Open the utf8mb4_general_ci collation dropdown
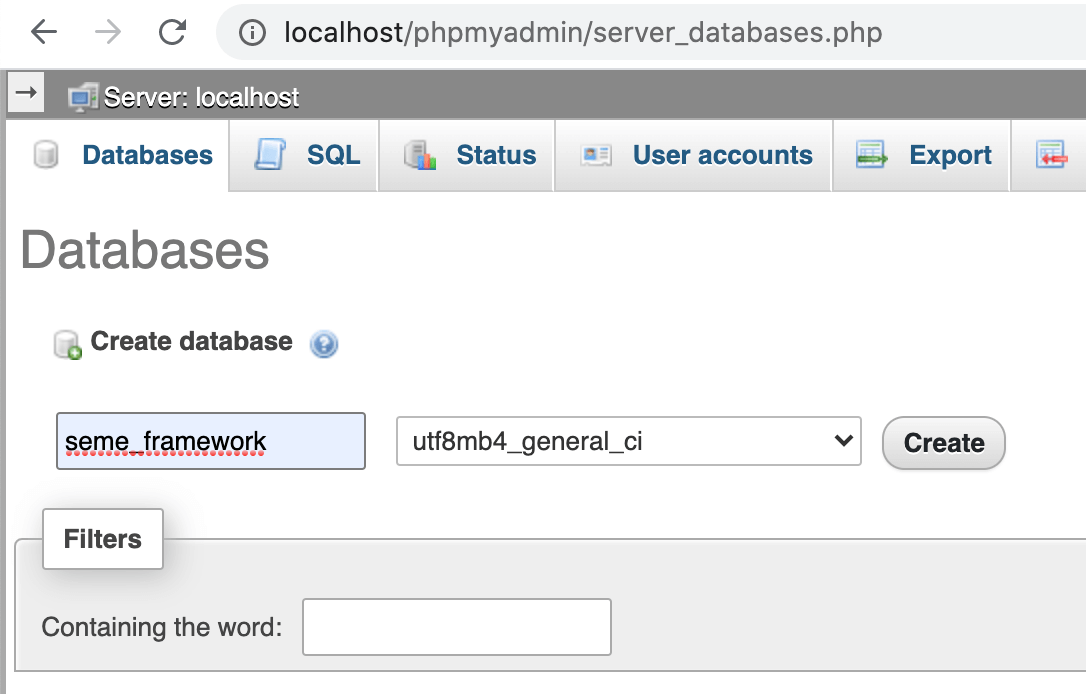The image size is (1086, 694). point(629,441)
